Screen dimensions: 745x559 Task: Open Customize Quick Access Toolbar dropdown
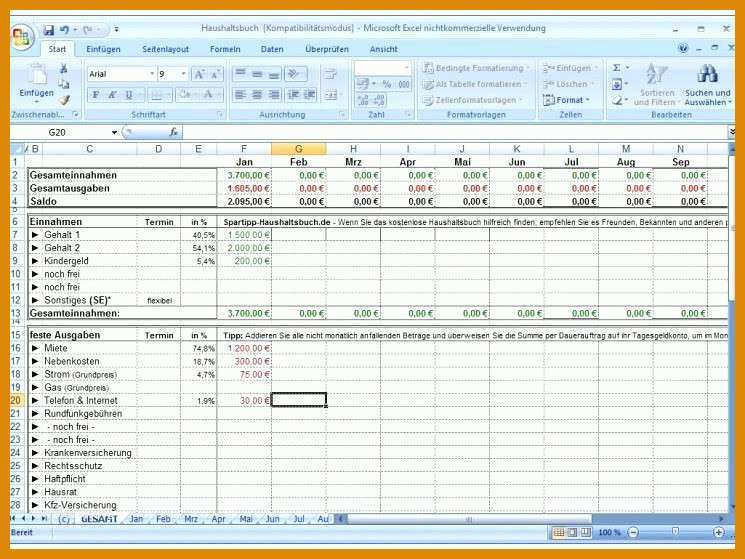[116, 29]
